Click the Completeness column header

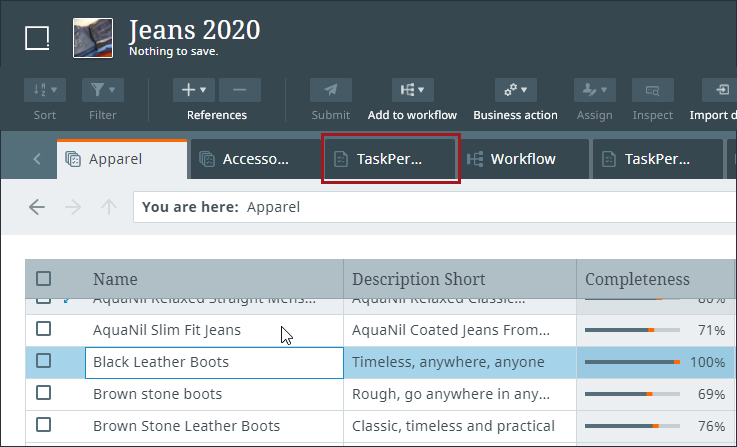(x=637, y=279)
